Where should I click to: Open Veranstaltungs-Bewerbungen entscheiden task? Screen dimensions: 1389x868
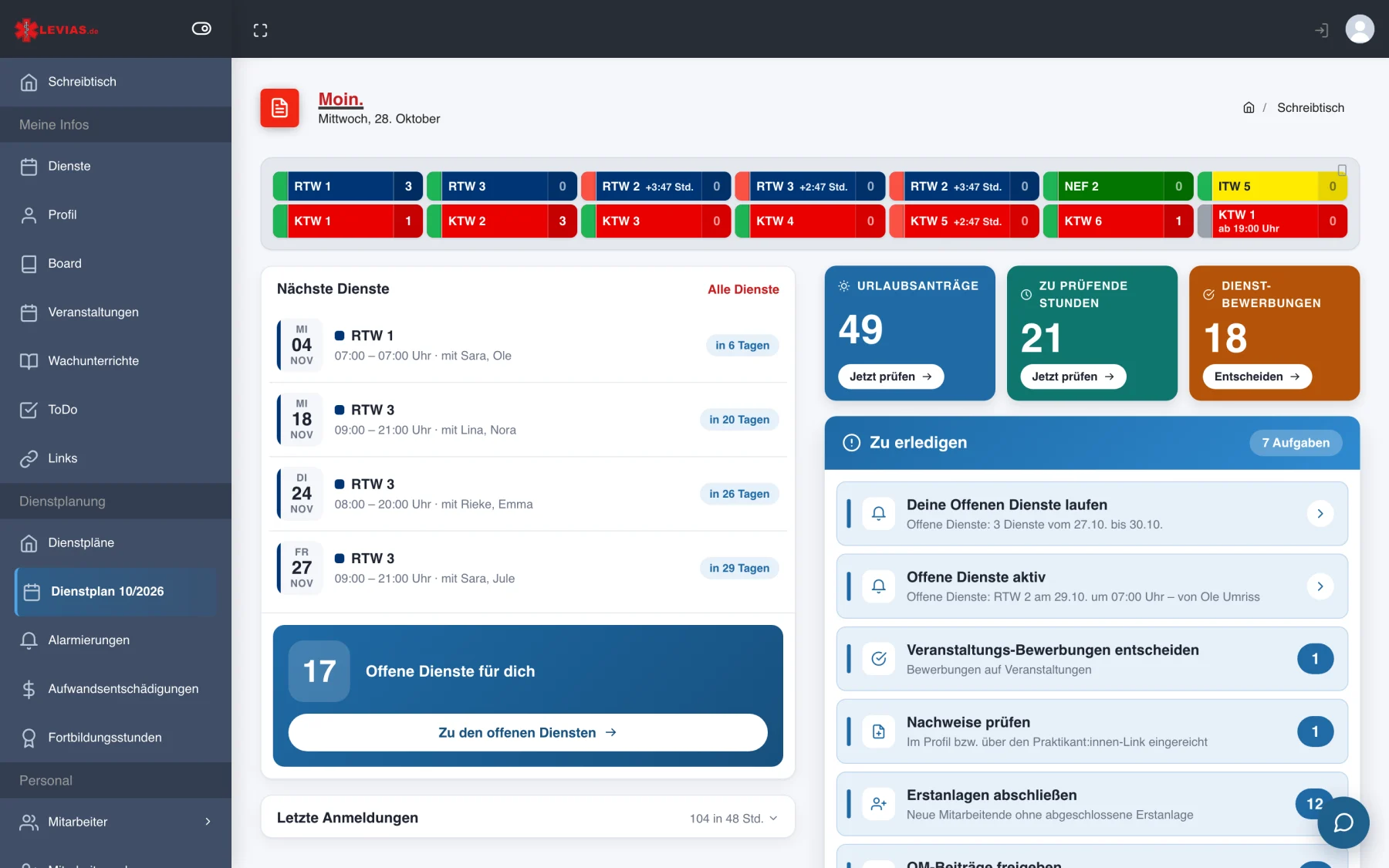coord(1092,659)
